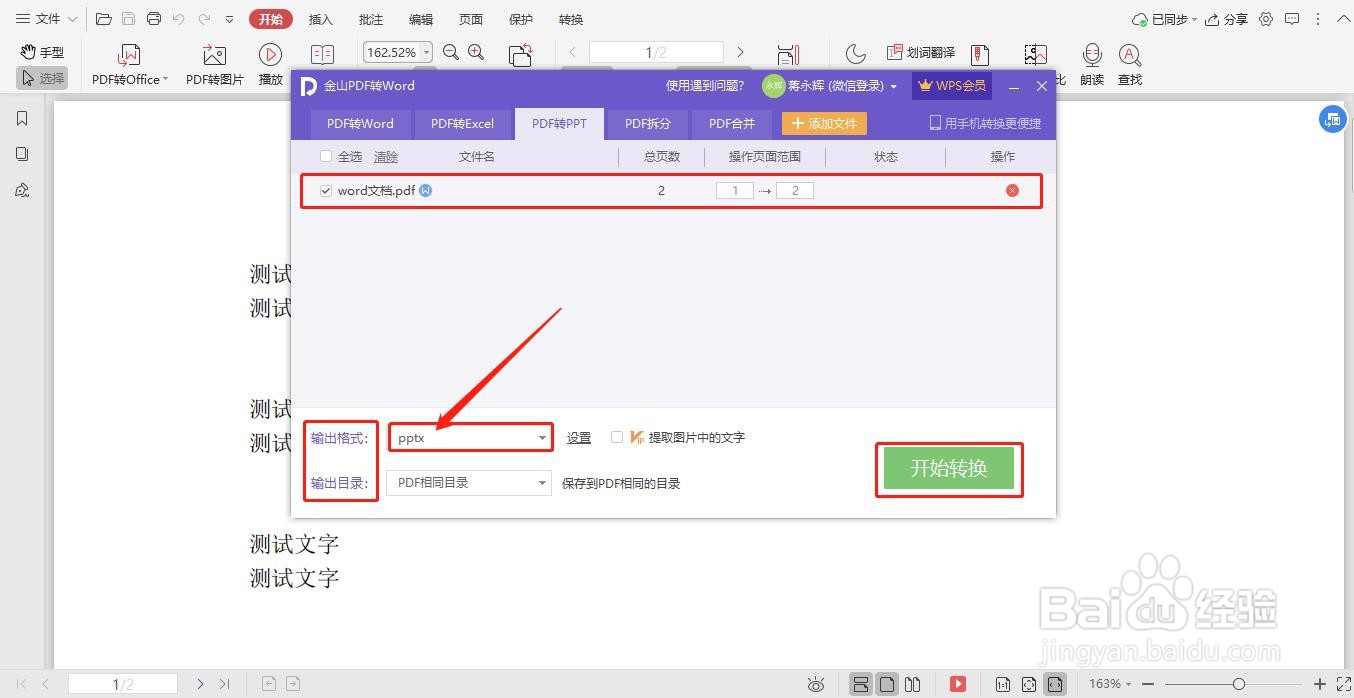Enable night mode via the moon icon
The width and height of the screenshot is (1354, 698).
pos(856,52)
